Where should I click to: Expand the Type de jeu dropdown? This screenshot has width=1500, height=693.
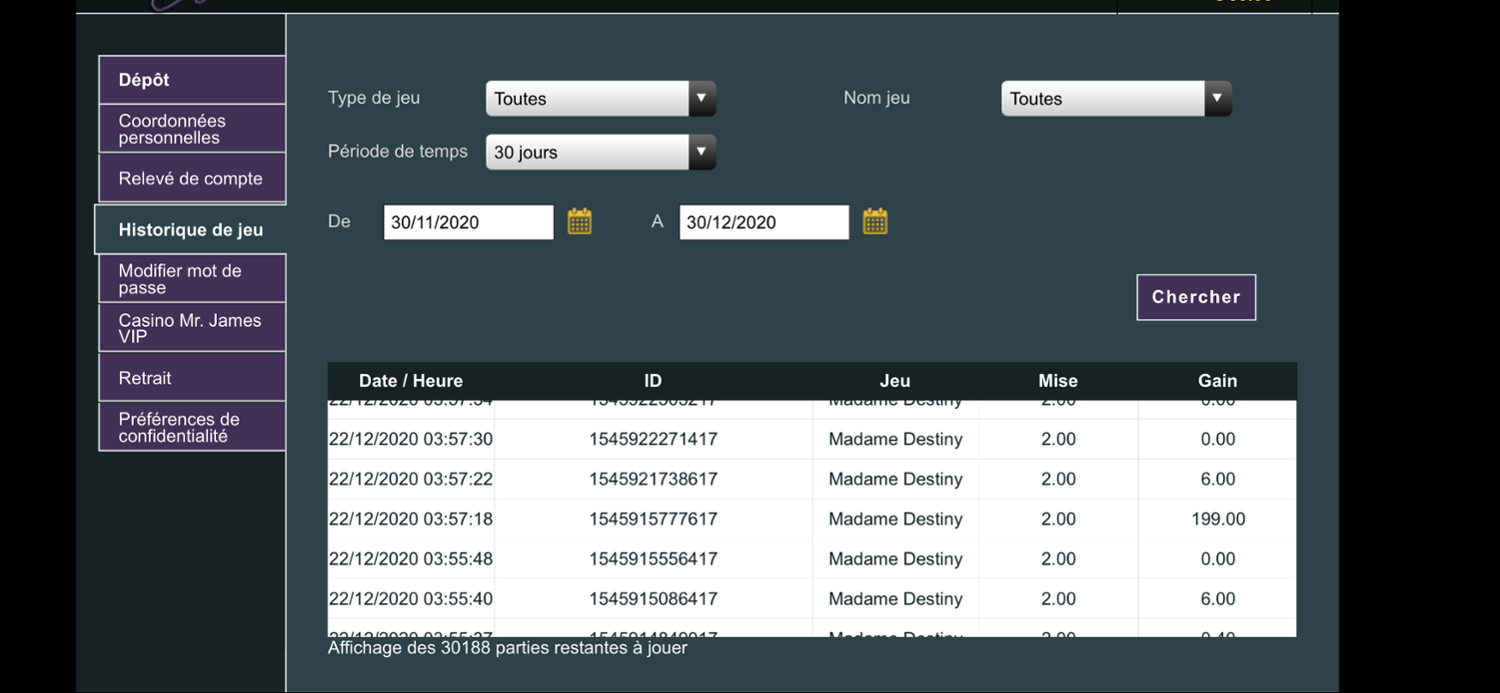coord(600,99)
